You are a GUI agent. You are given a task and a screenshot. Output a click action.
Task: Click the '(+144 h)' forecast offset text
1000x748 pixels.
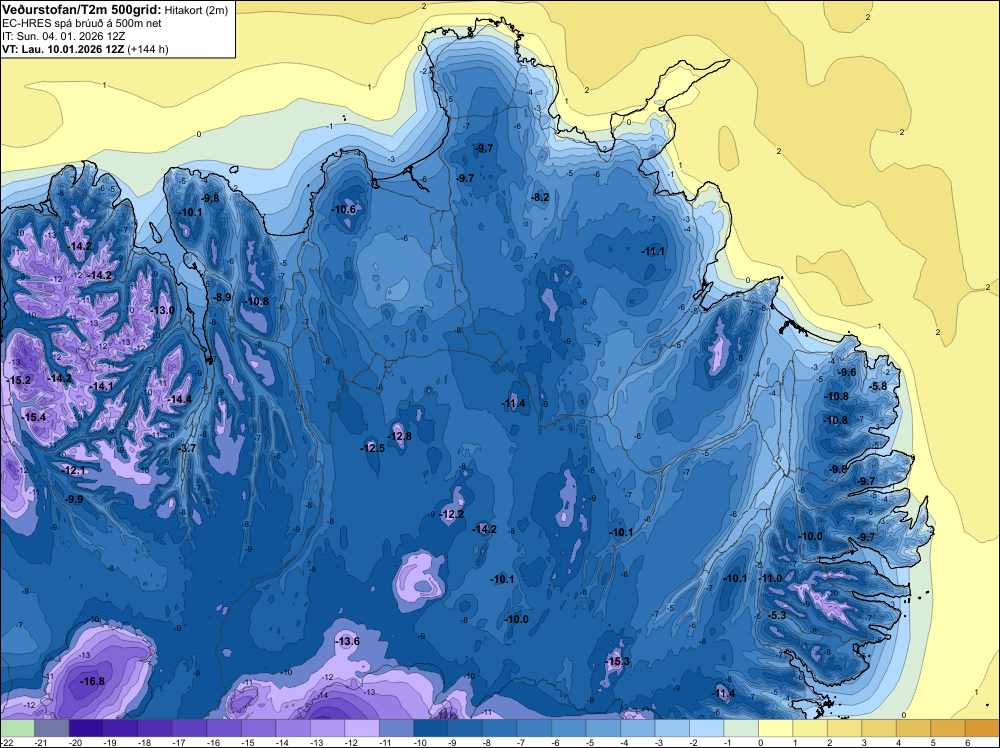(x=148, y=49)
